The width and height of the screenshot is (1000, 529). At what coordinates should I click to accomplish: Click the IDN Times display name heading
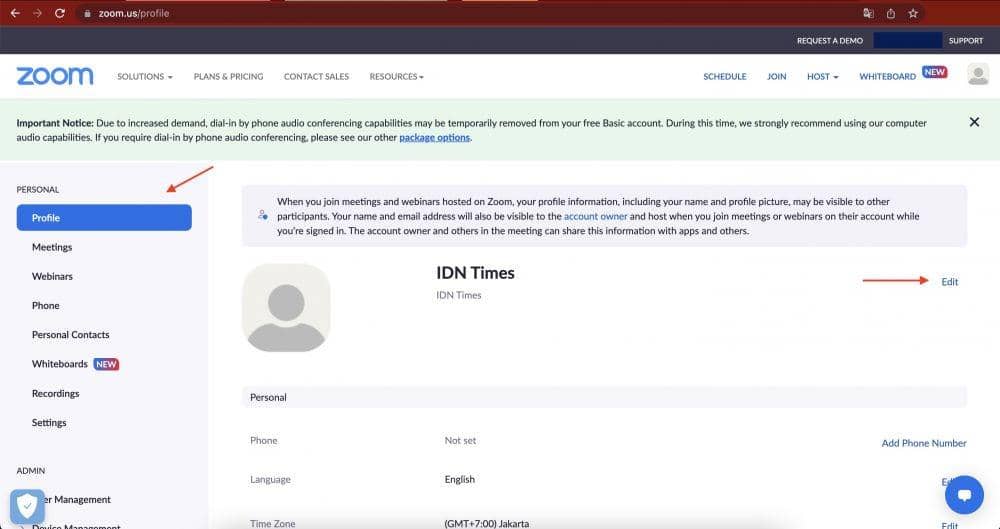[x=475, y=272]
